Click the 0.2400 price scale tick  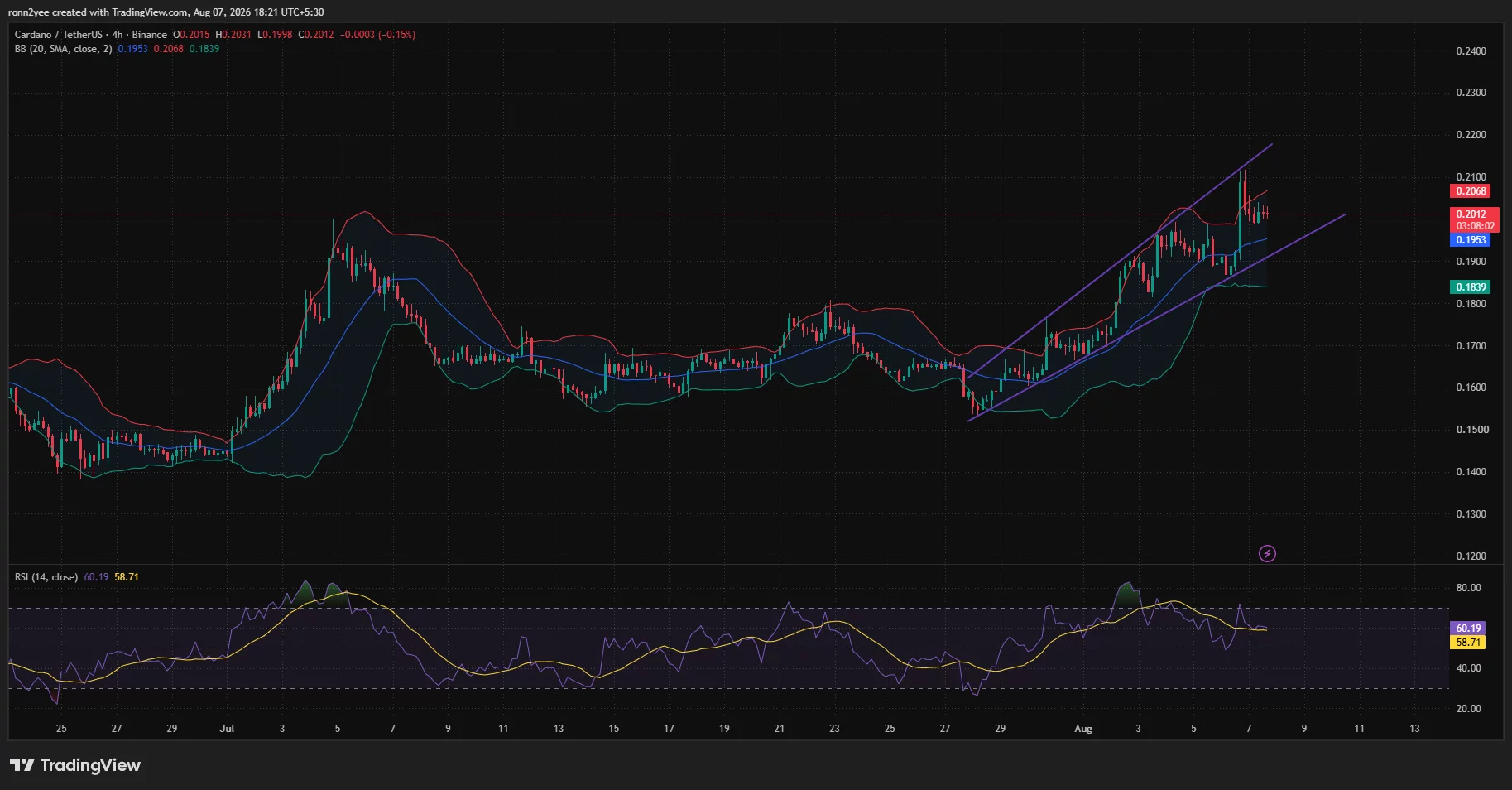pos(1471,51)
